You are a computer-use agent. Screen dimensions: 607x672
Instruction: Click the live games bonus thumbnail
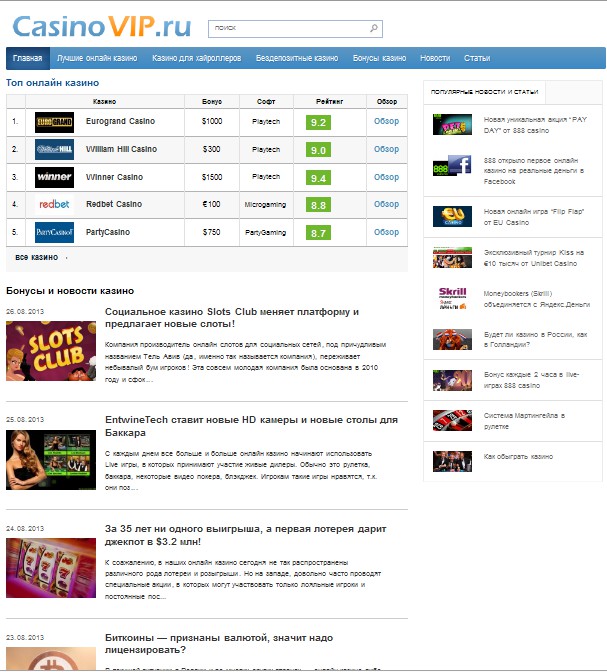pos(452,380)
